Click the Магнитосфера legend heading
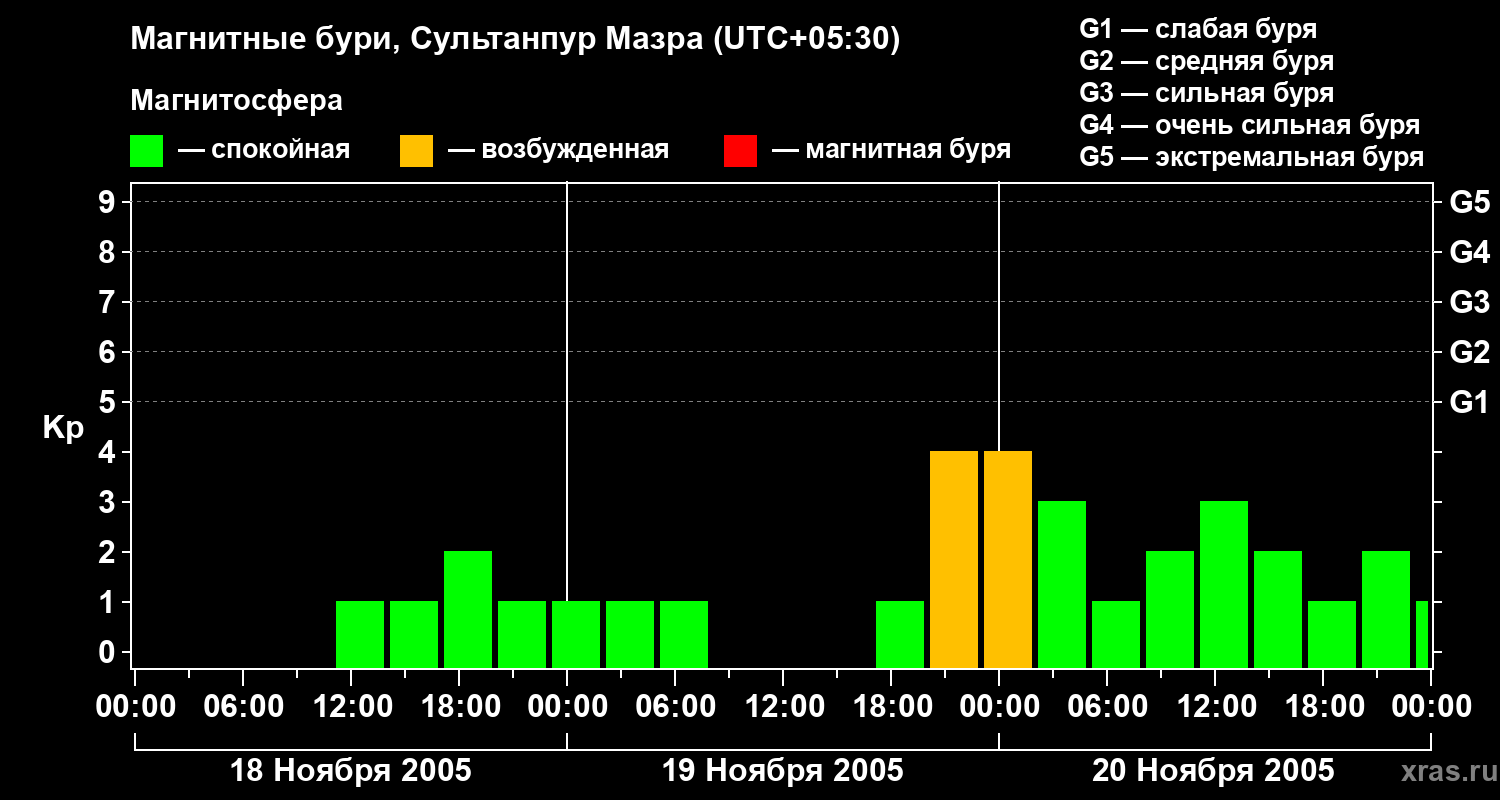This screenshot has height=800, width=1500. click(237, 101)
